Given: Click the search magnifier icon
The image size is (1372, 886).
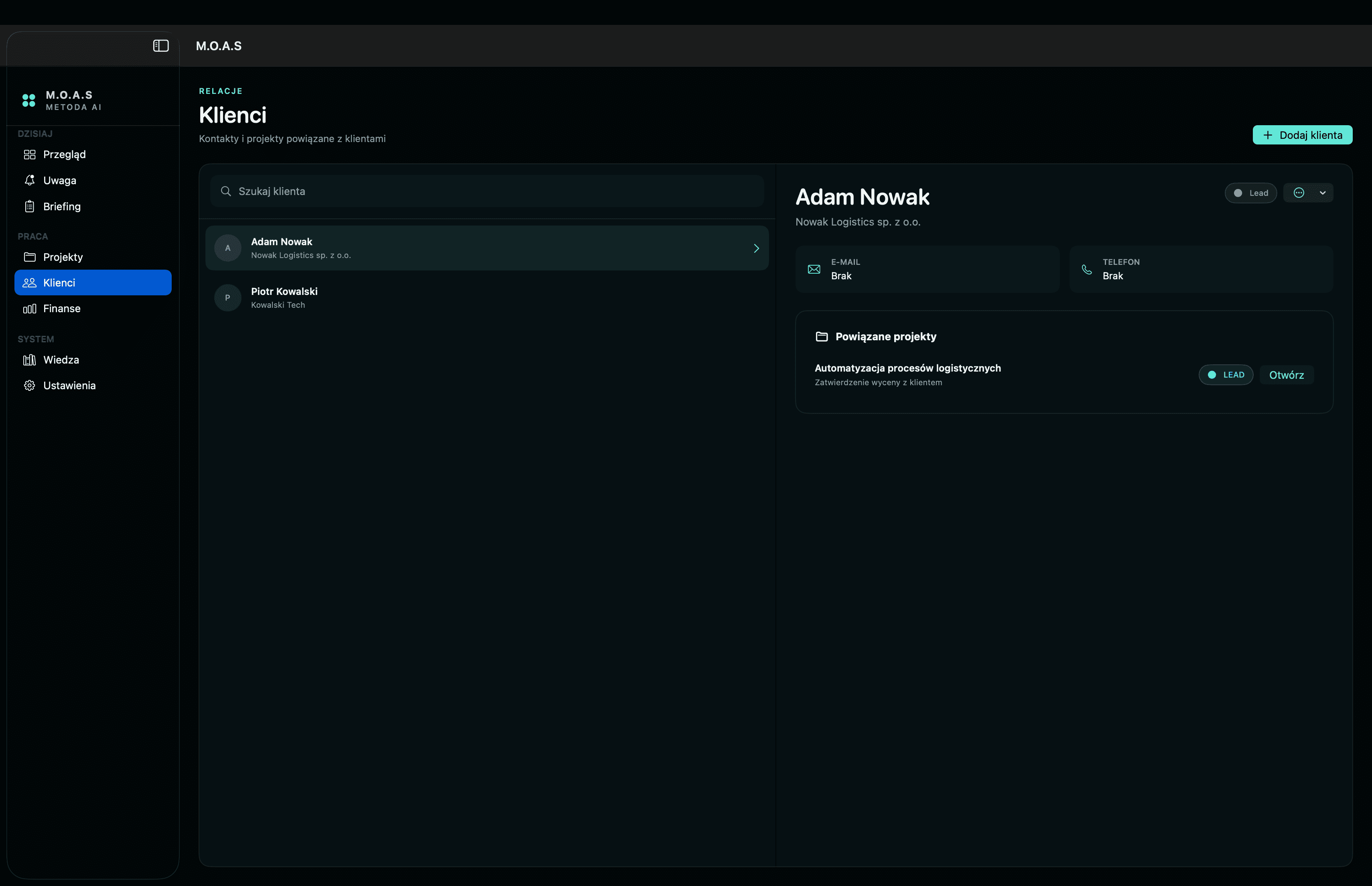Looking at the screenshot, I should point(226,191).
